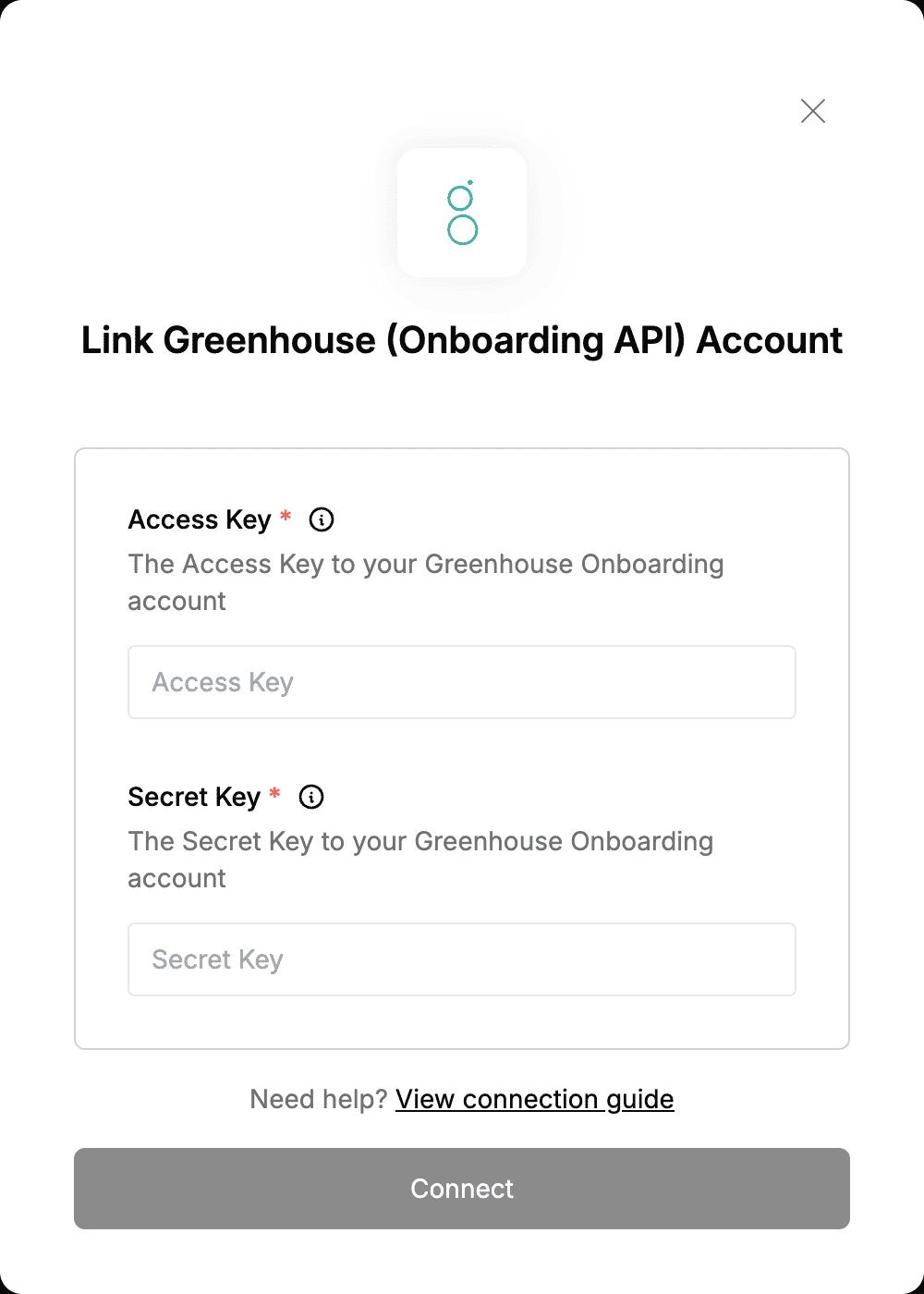The height and width of the screenshot is (1294, 924).
Task: Click the 'Link Greenhouse (Onboarding API) Account' heading
Action: [462, 340]
